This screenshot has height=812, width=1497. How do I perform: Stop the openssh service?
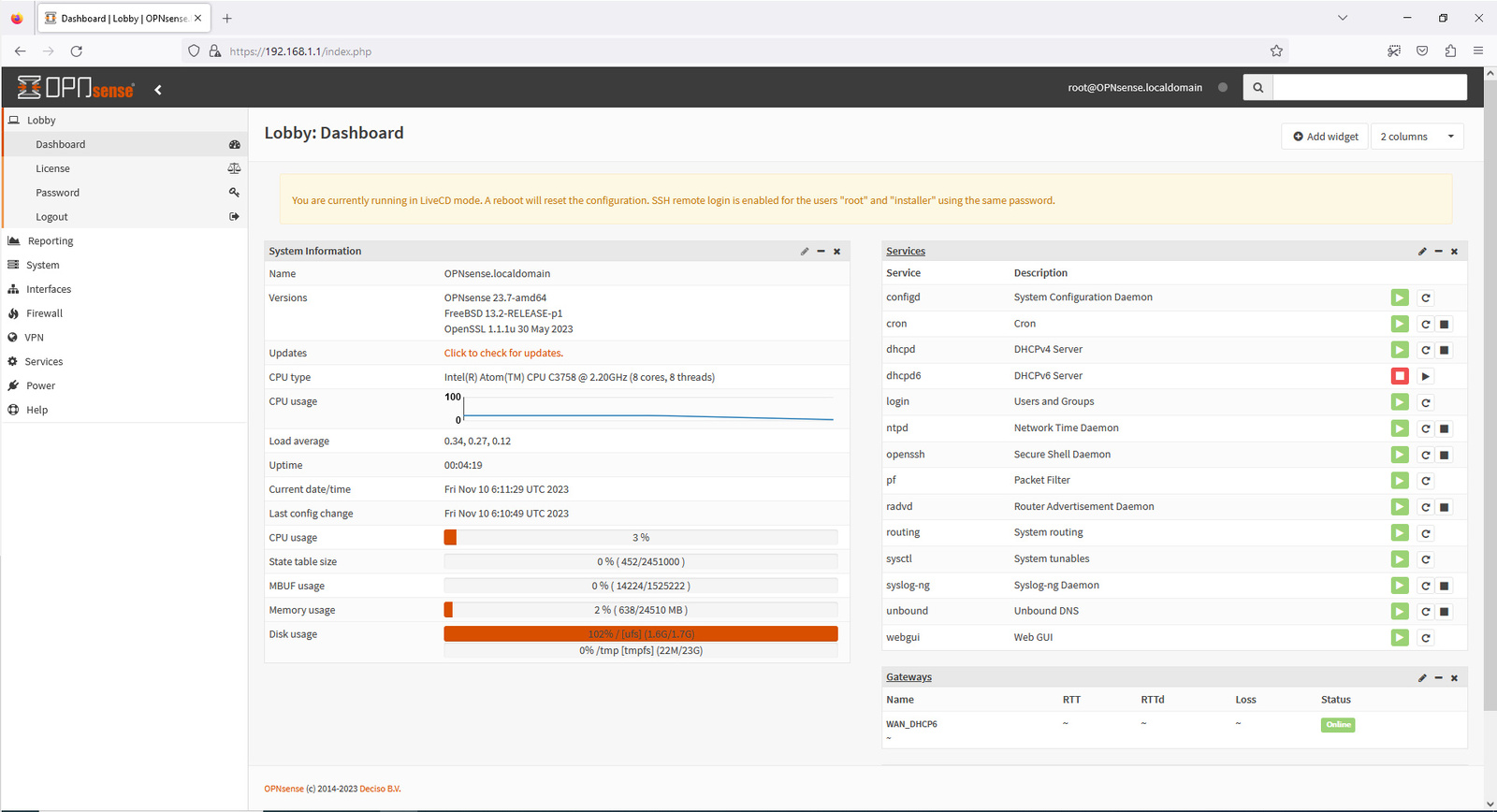[1445, 455]
